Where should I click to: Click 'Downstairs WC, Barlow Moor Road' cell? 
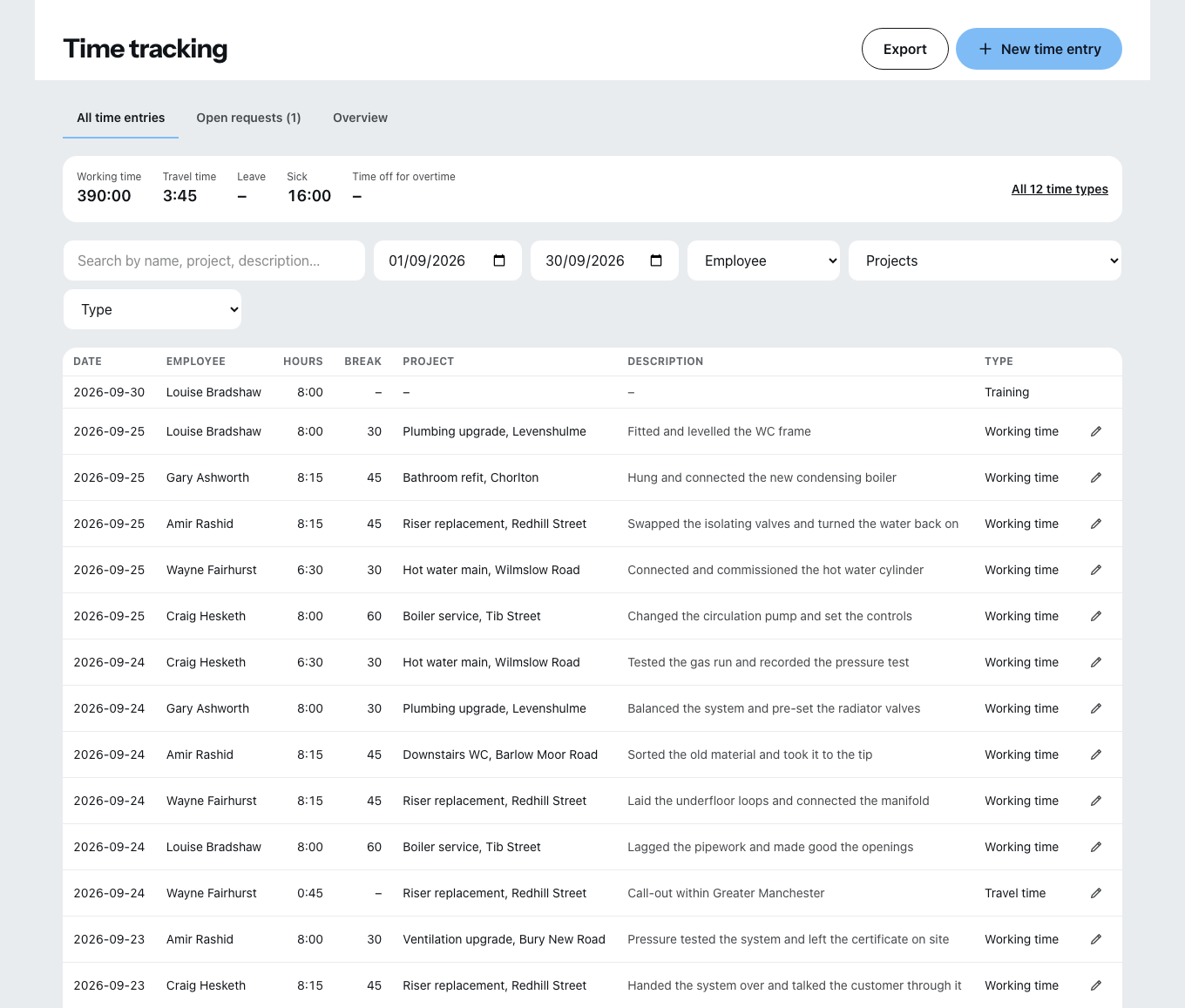500,754
